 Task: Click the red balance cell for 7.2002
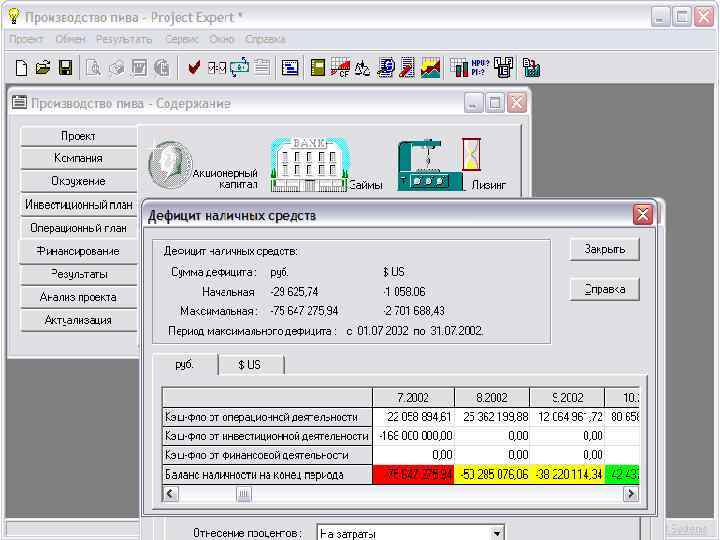(413, 474)
